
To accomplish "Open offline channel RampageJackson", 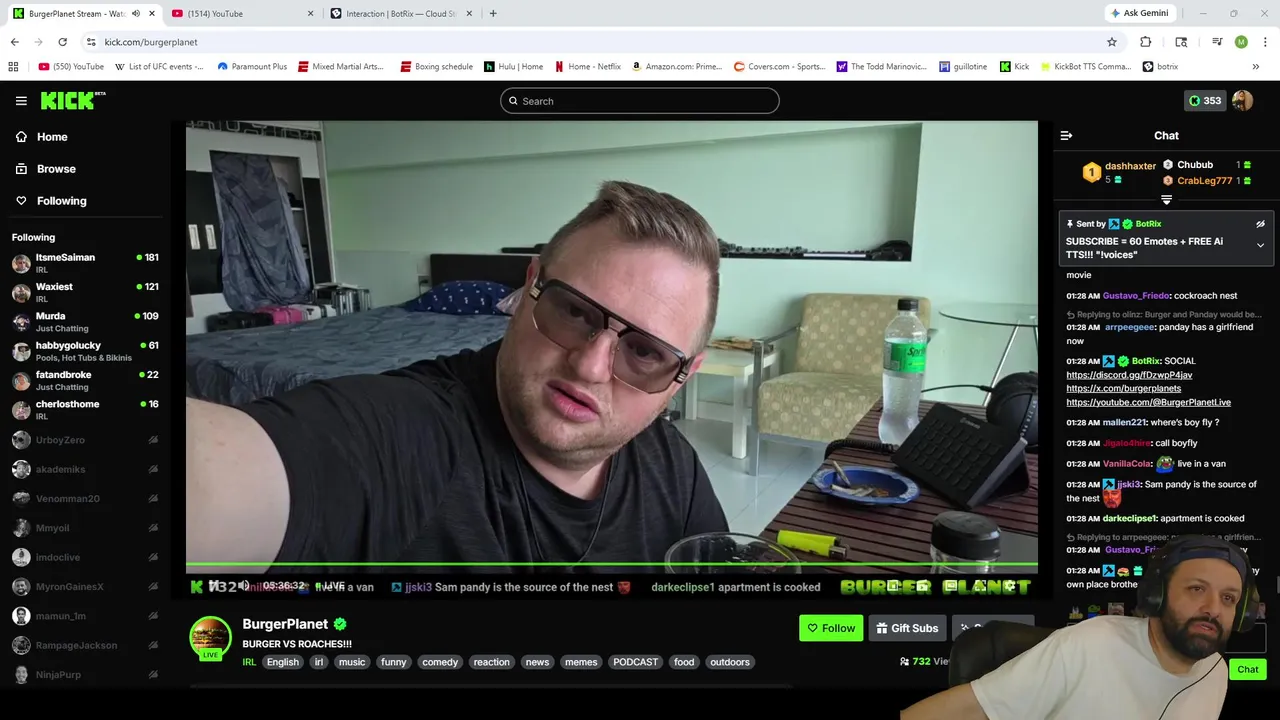I will [x=85, y=645].
